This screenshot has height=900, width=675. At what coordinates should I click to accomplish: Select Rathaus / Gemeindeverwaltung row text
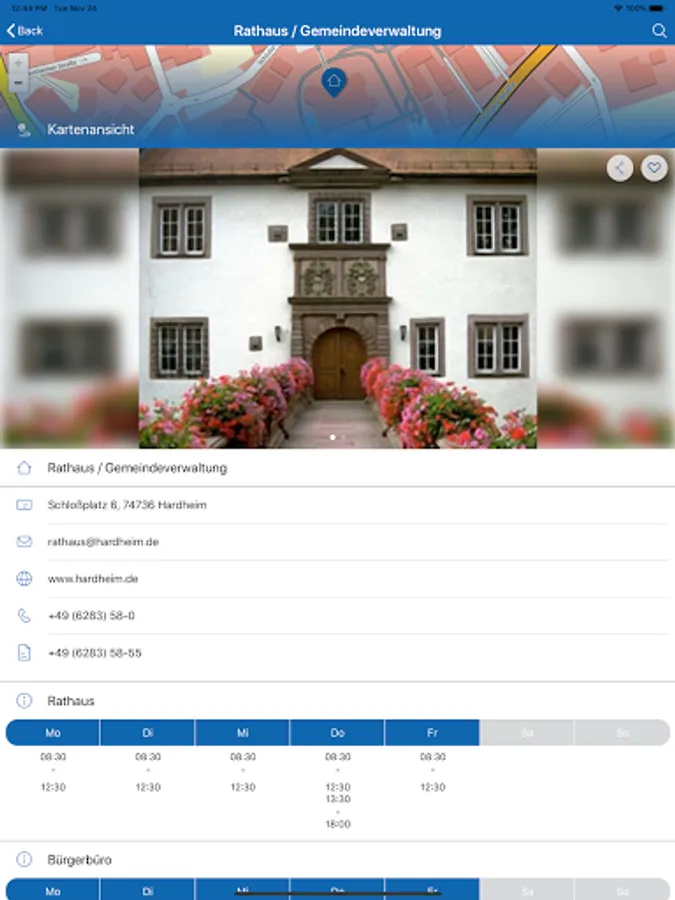point(137,468)
